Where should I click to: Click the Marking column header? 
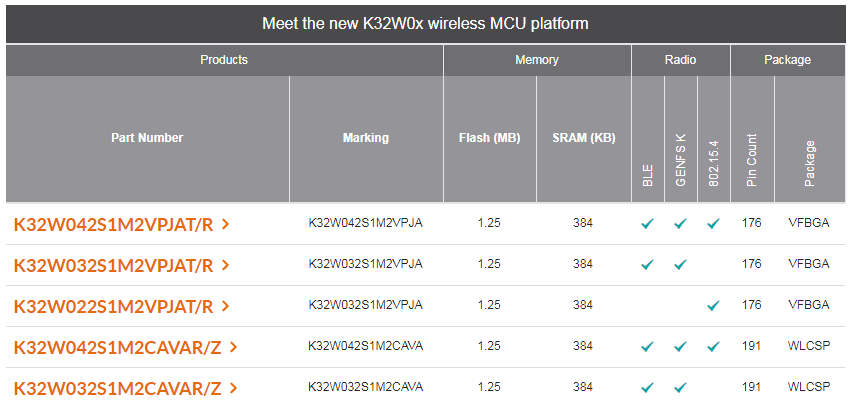coord(365,138)
